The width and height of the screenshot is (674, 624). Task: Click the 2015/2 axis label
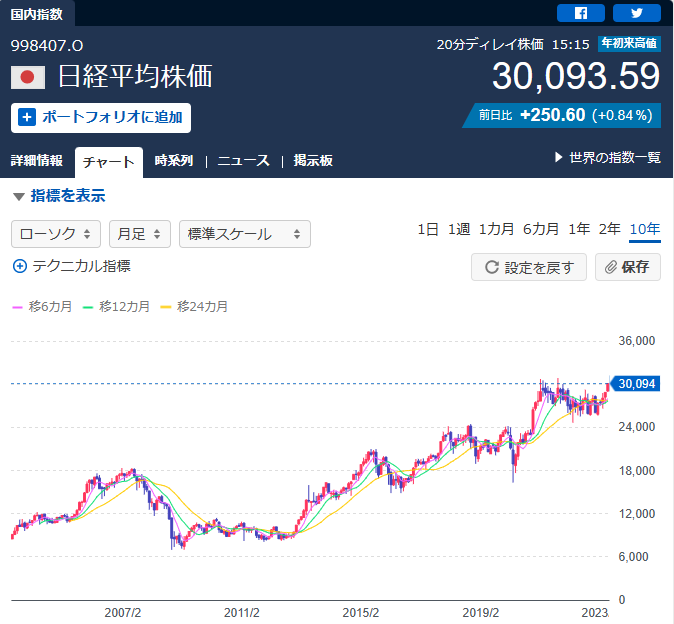(x=361, y=613)
